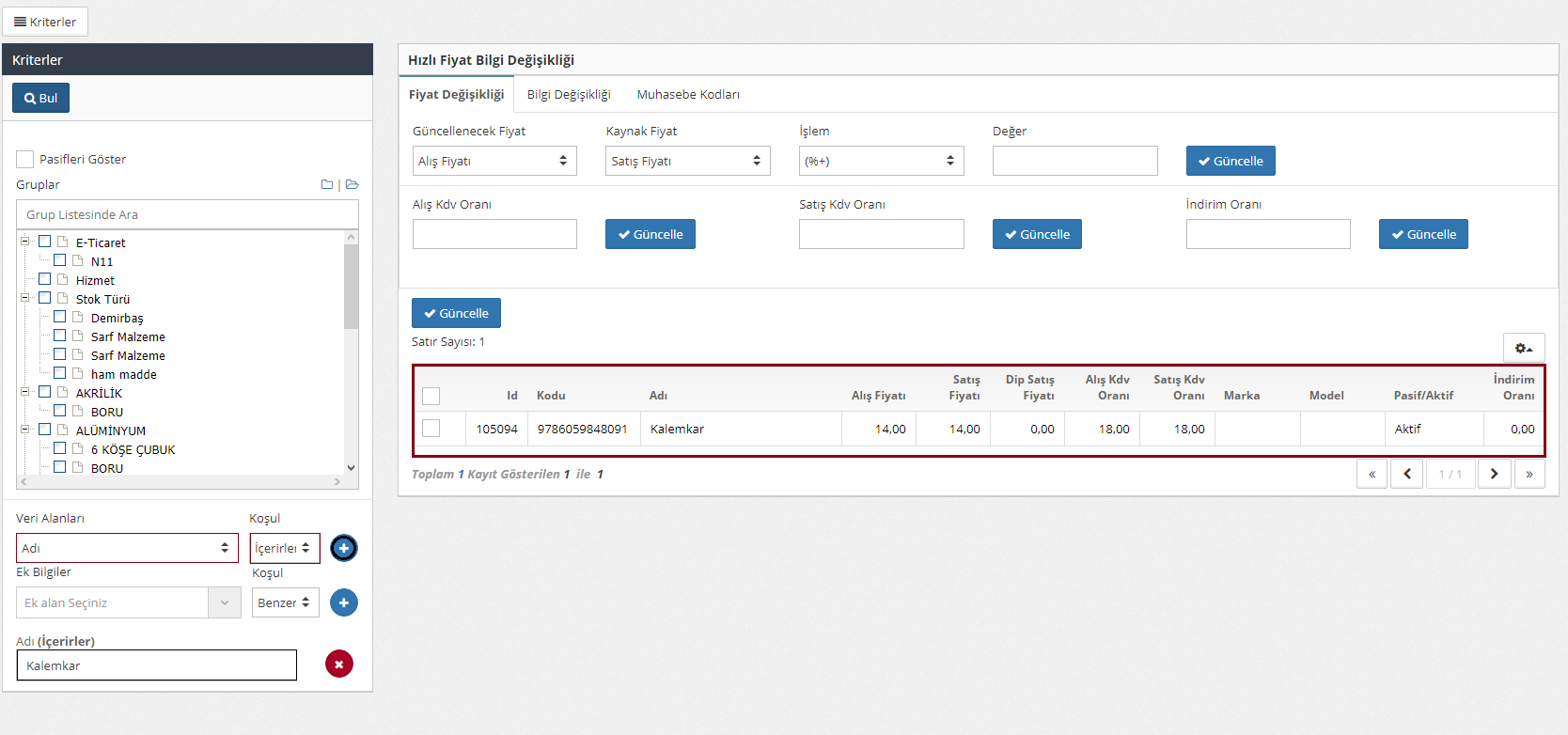Click Güncelle next to İndirim Oranı

1422,234
